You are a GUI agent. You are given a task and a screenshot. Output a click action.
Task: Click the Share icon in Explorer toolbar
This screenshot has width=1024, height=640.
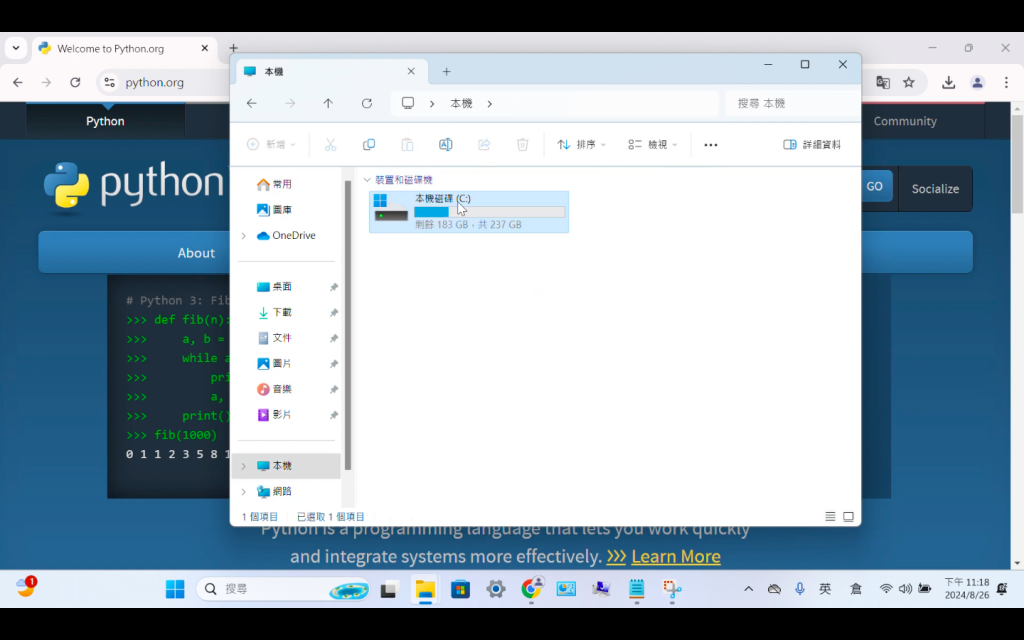(484, 144)
